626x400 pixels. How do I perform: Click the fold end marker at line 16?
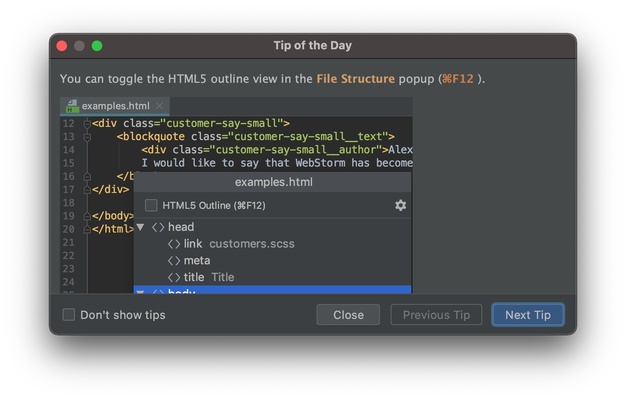pyautogui.click(x=87, y=176)
